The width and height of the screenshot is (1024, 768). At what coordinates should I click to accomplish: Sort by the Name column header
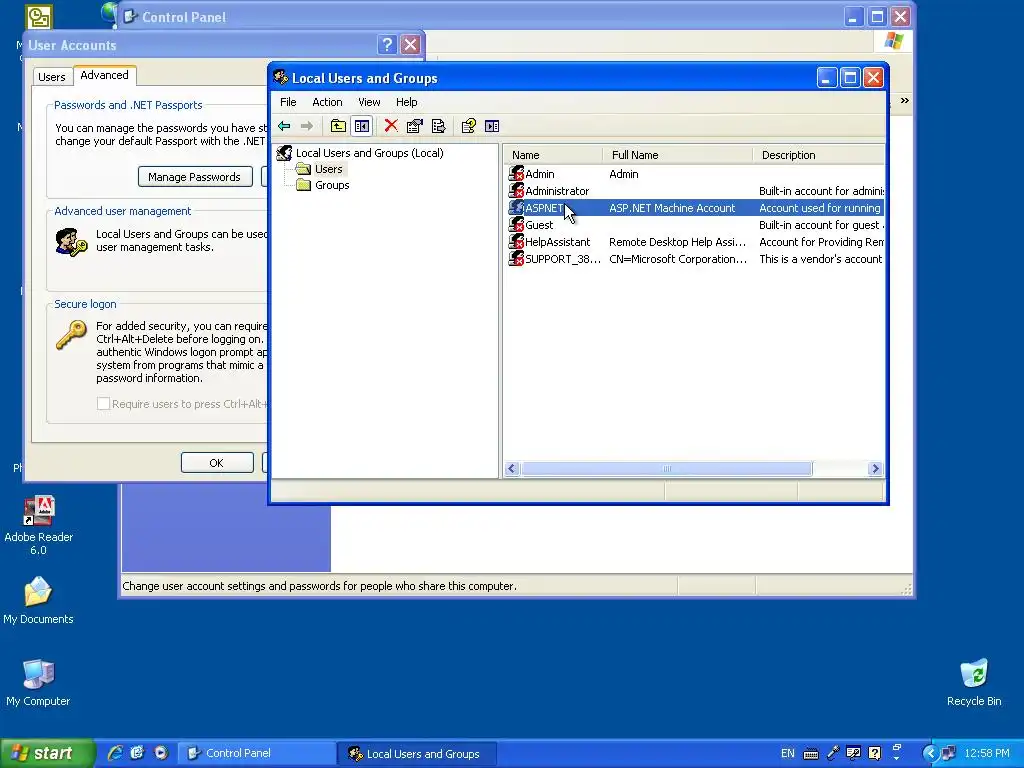click(552, 155)
